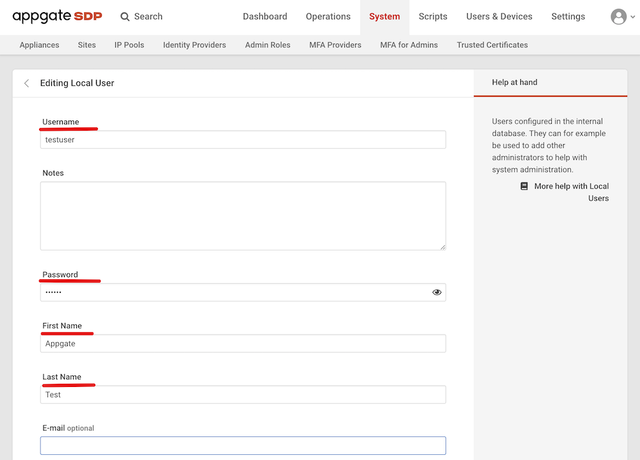
Task: Switch to the IP Pools tab
Action: (129, 45)
